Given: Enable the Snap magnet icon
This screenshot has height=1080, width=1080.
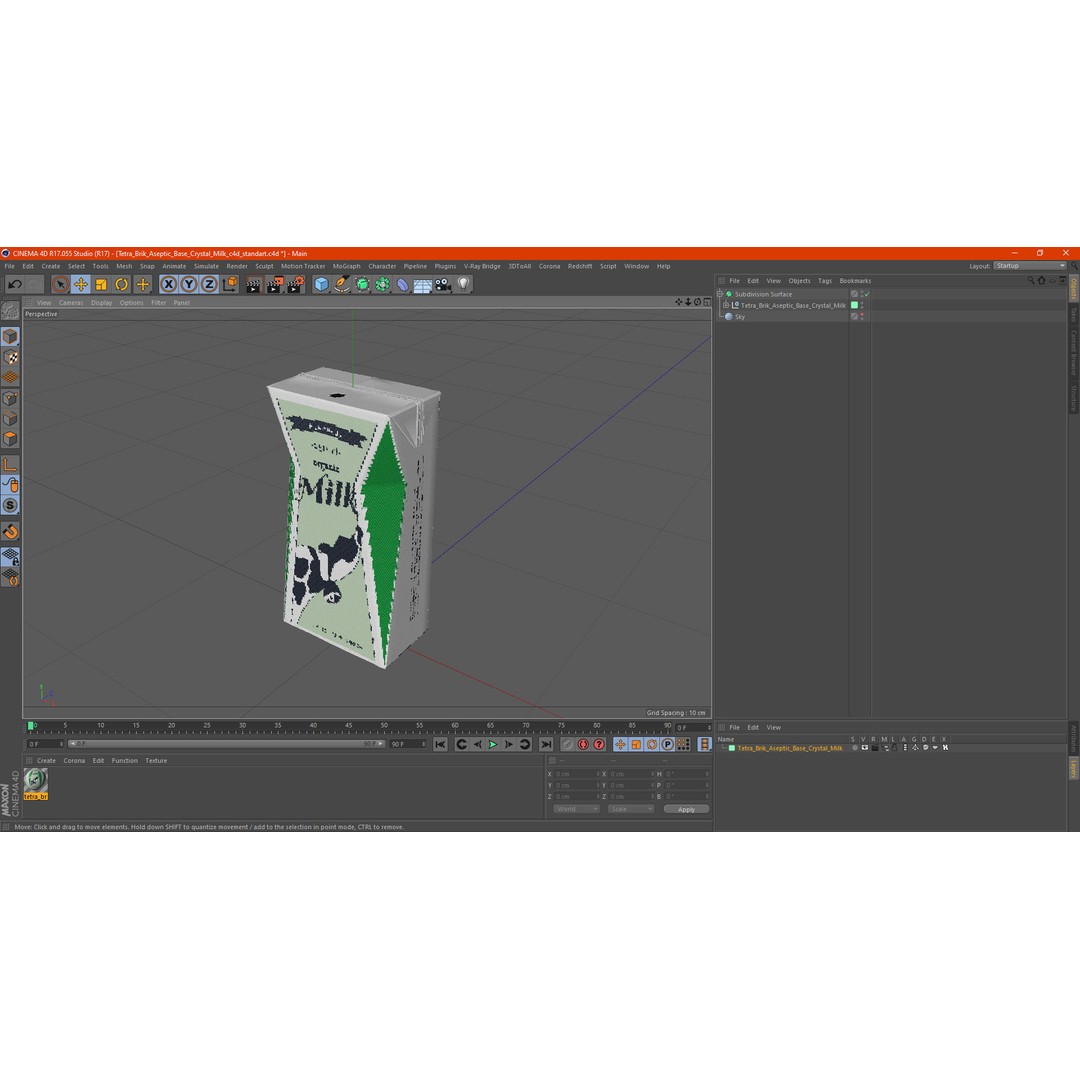Looking at the screenshot, I should click(10, 531).
